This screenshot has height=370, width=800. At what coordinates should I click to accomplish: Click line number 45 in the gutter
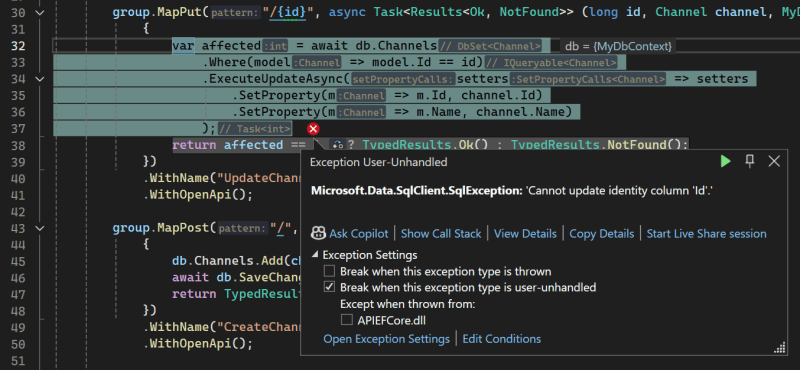[18, 261]
